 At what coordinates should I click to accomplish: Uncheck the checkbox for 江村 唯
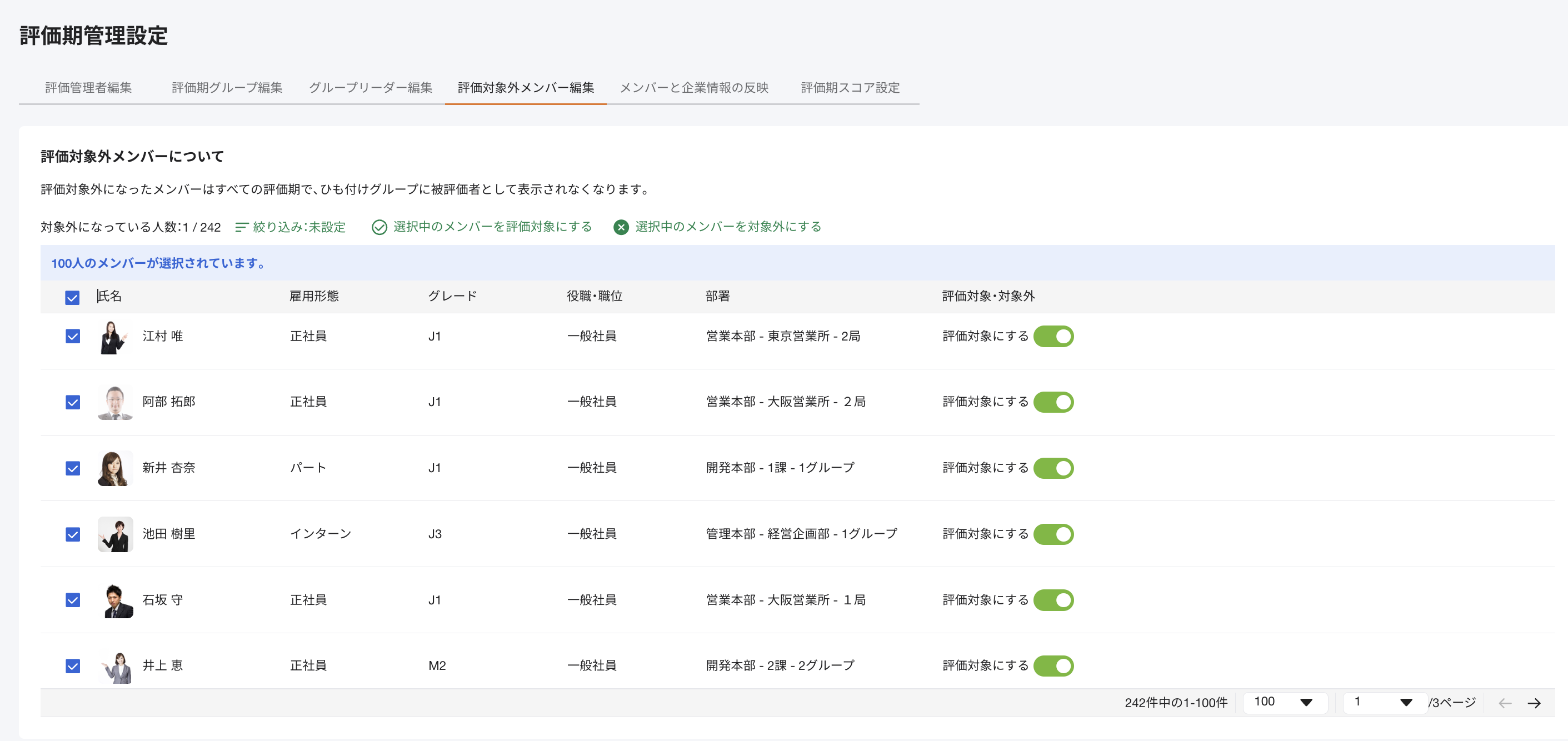coord(72,337)
